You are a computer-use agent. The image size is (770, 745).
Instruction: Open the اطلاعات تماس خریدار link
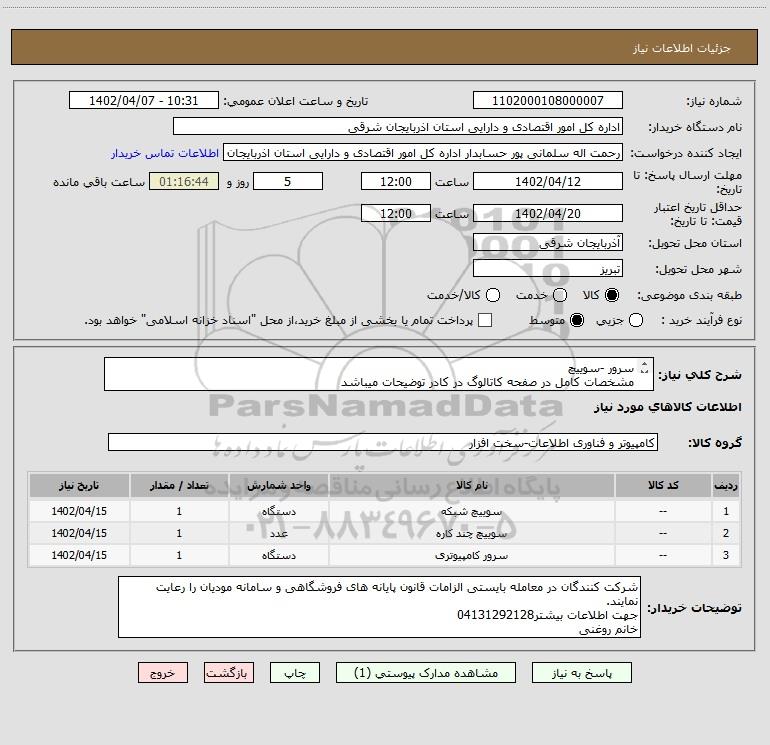point(165,153)
